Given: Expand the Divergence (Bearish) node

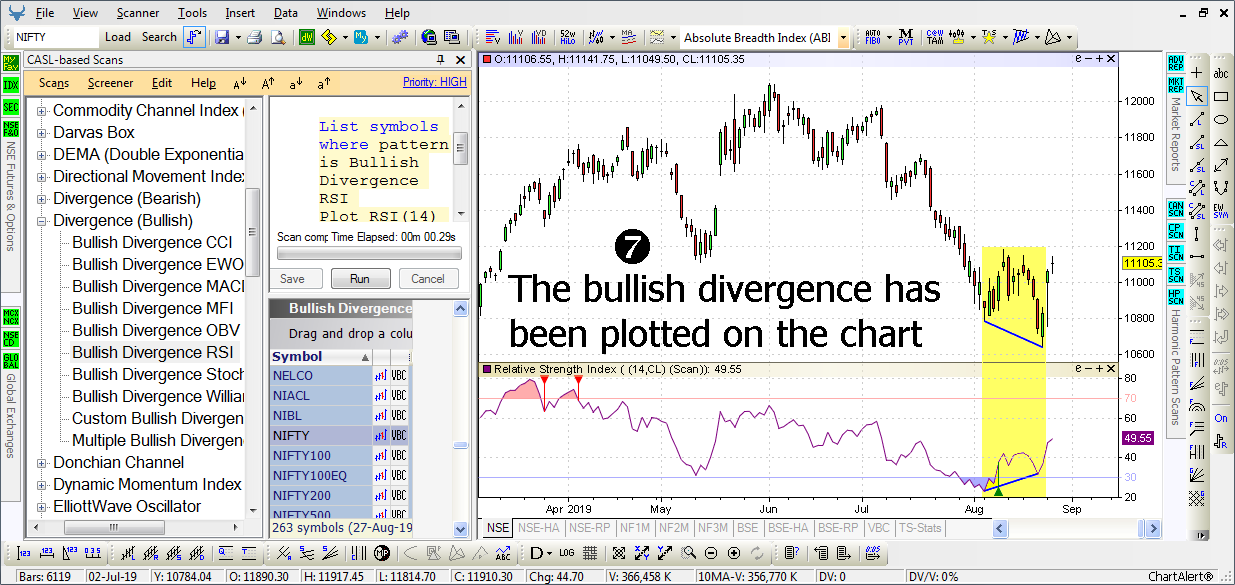Looking at the screenshot, I should point(42,199).
